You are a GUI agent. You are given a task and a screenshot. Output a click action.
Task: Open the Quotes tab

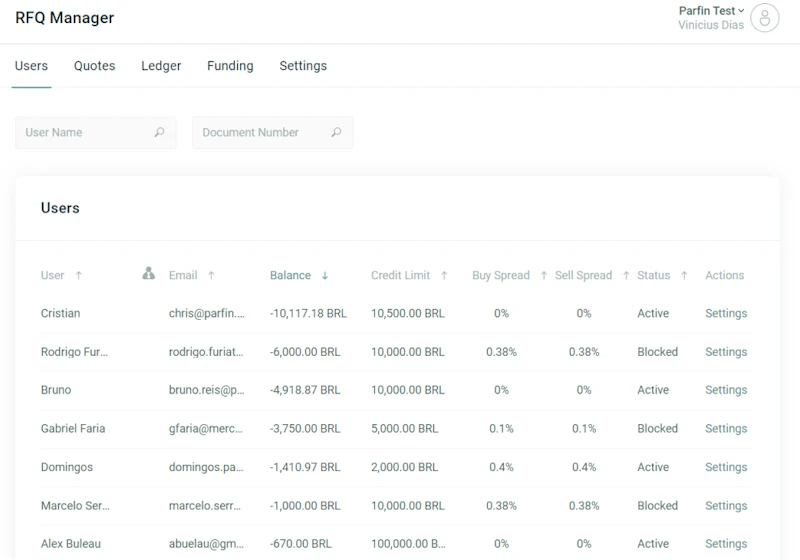(94, 66)
